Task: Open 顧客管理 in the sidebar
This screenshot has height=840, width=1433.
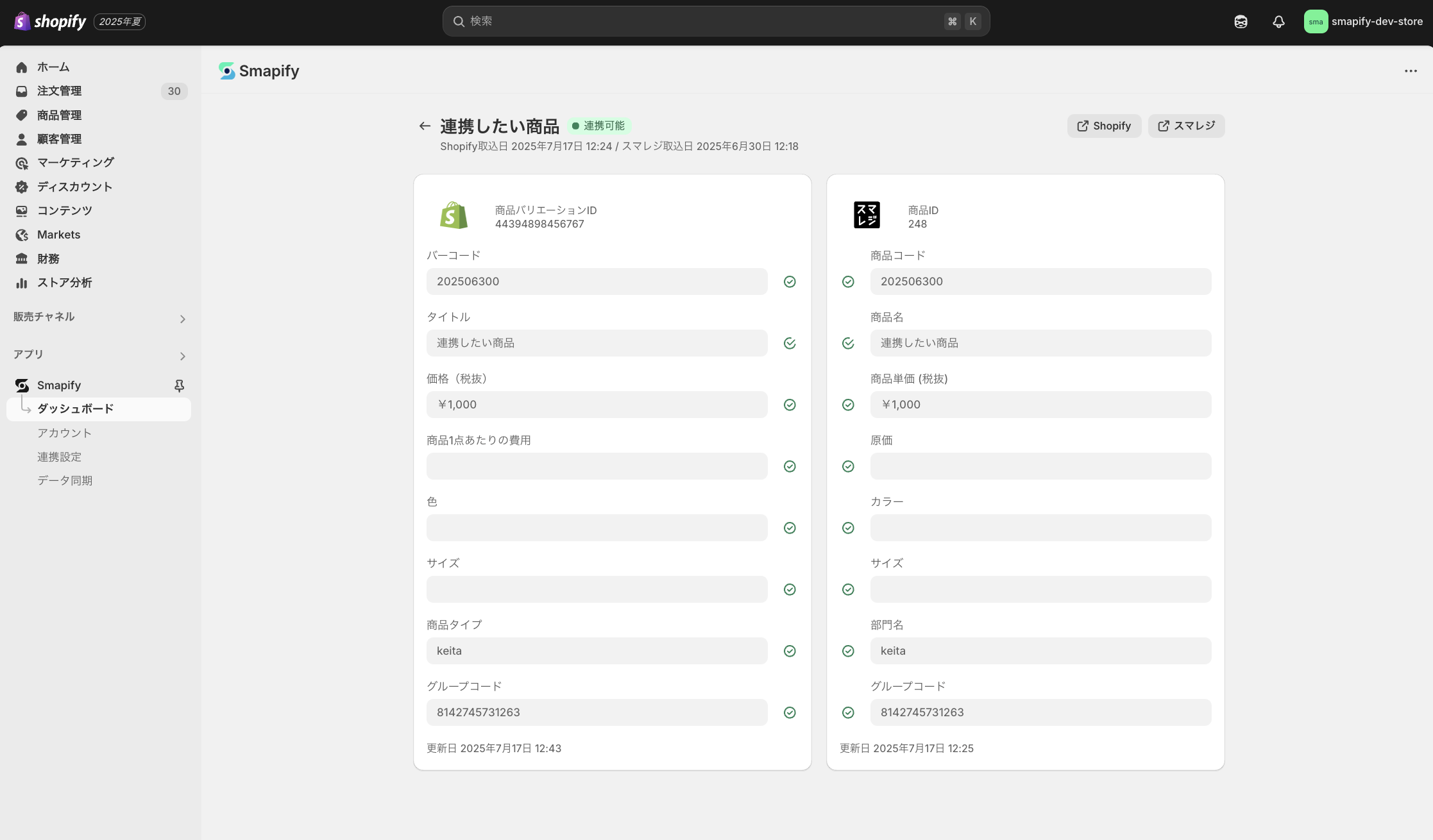Action: [100, 139]
